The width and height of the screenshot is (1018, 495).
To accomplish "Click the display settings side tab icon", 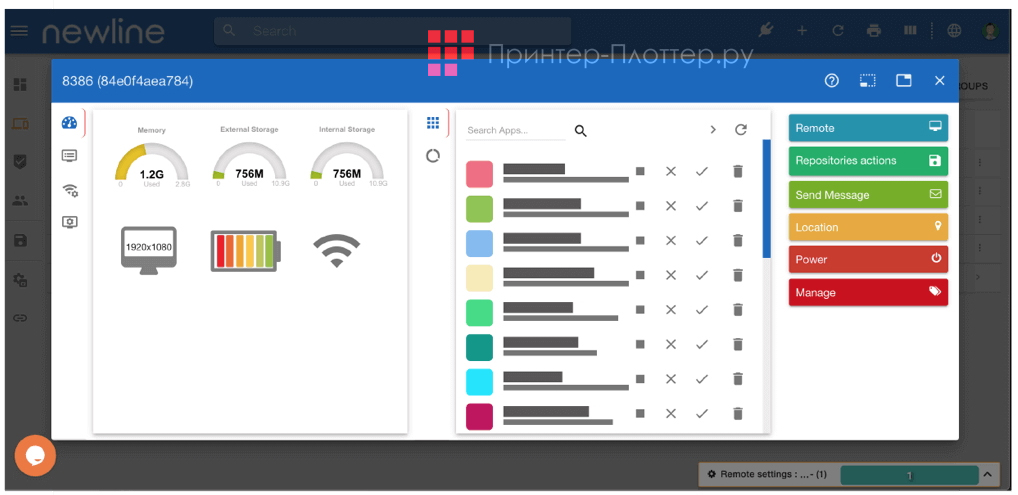I will [x=69, y=222].
